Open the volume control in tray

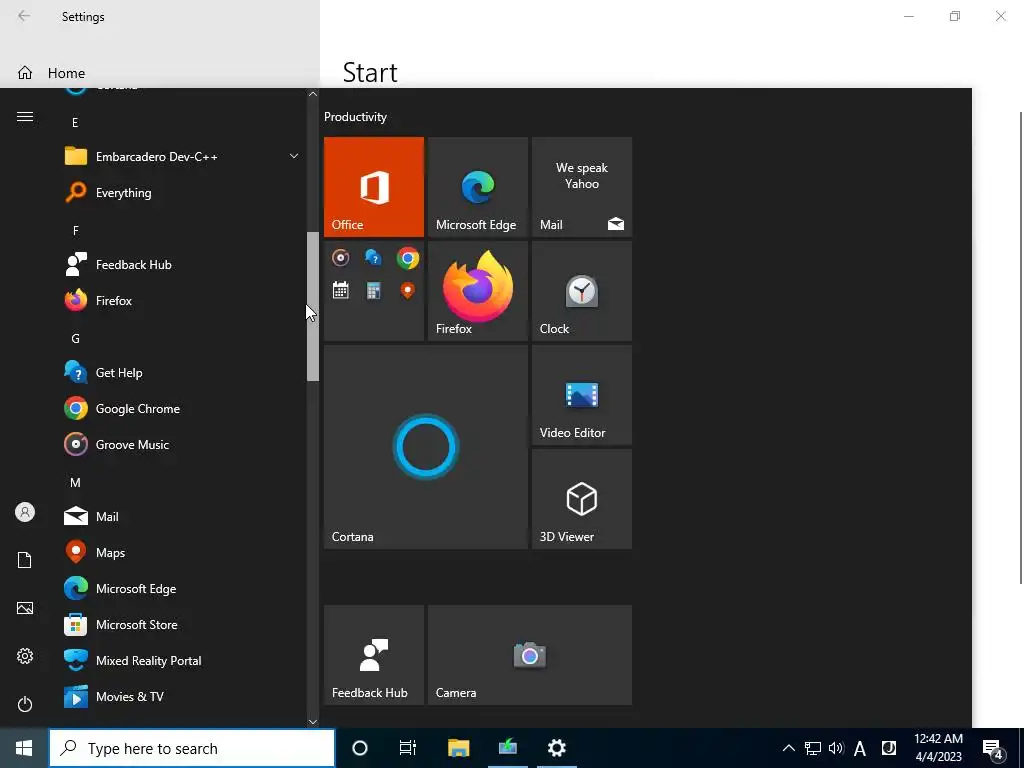pos(836,748)
